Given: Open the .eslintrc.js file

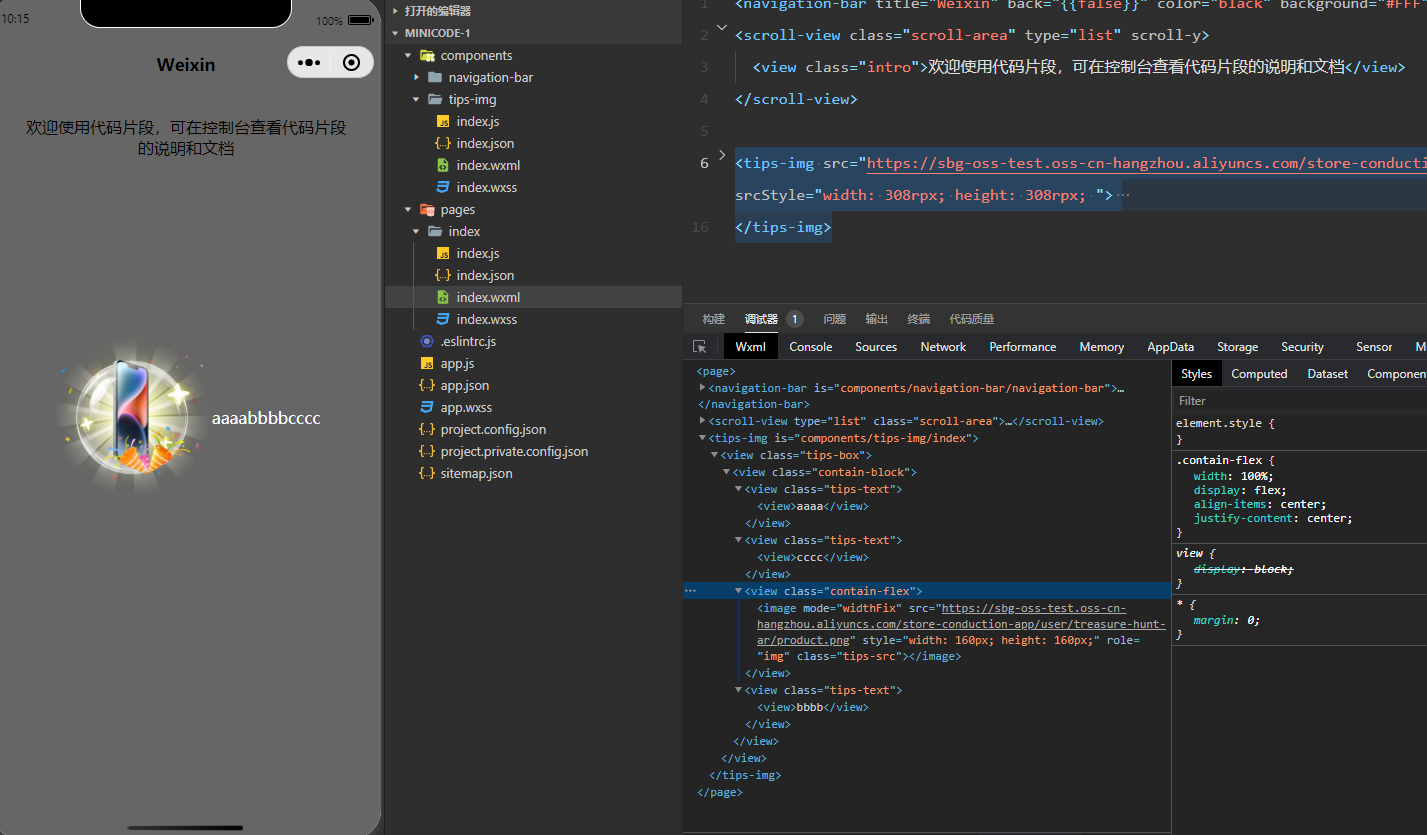Looking at the screenshot, I should 468,341.
